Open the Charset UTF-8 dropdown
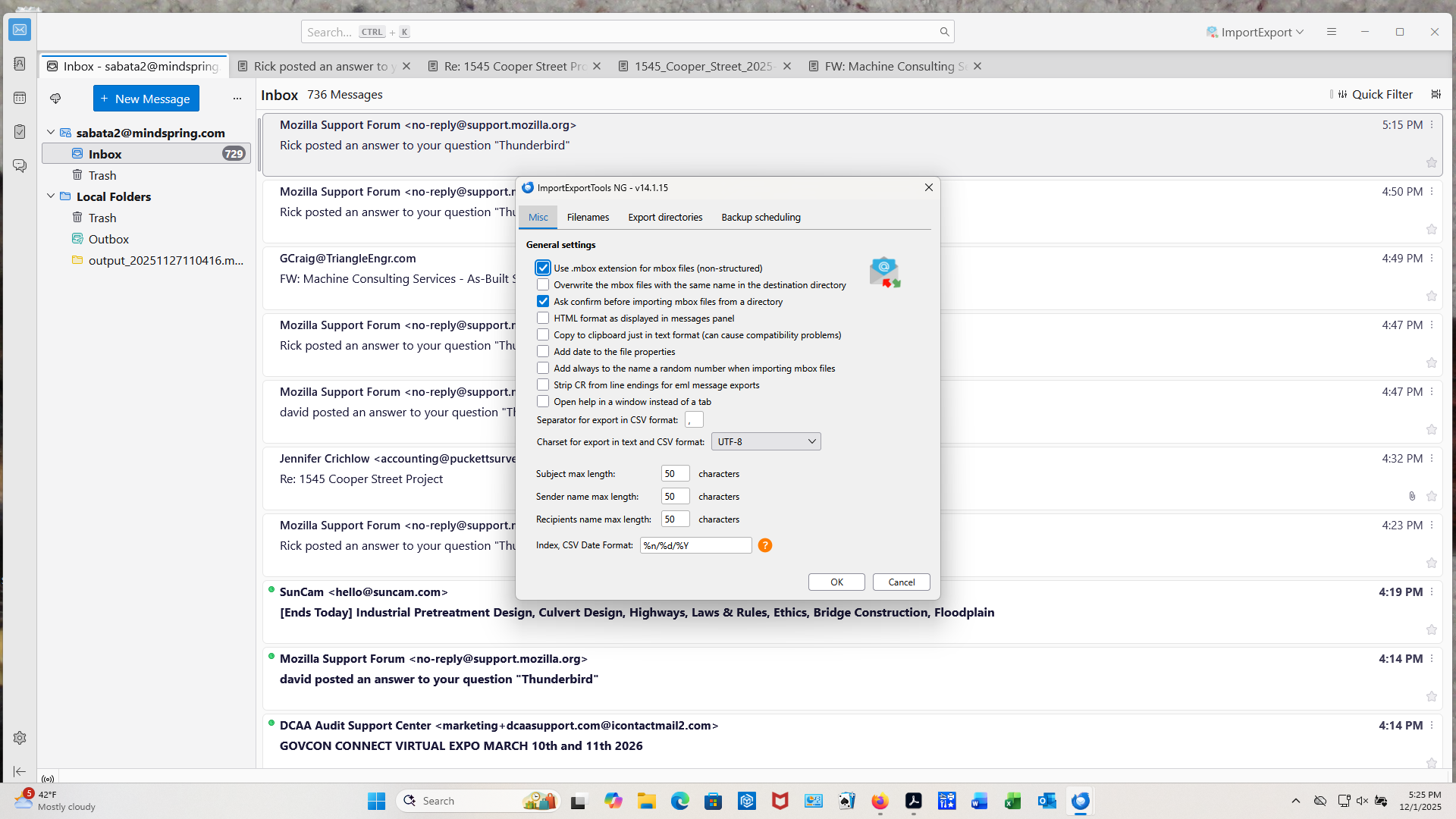Screen dimensions: 1456x819 tap(766, 441)
